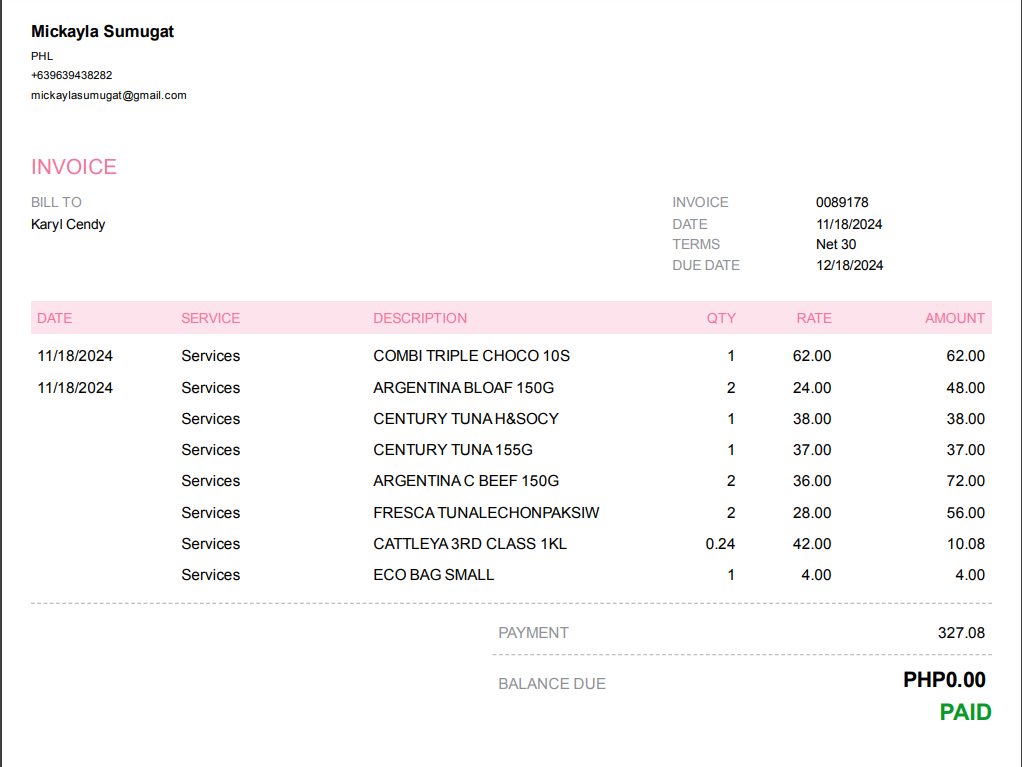The width and height of the screenshot is (1022, 767).
Task: Click the DATE column header in table
Action: click(54, 318)
